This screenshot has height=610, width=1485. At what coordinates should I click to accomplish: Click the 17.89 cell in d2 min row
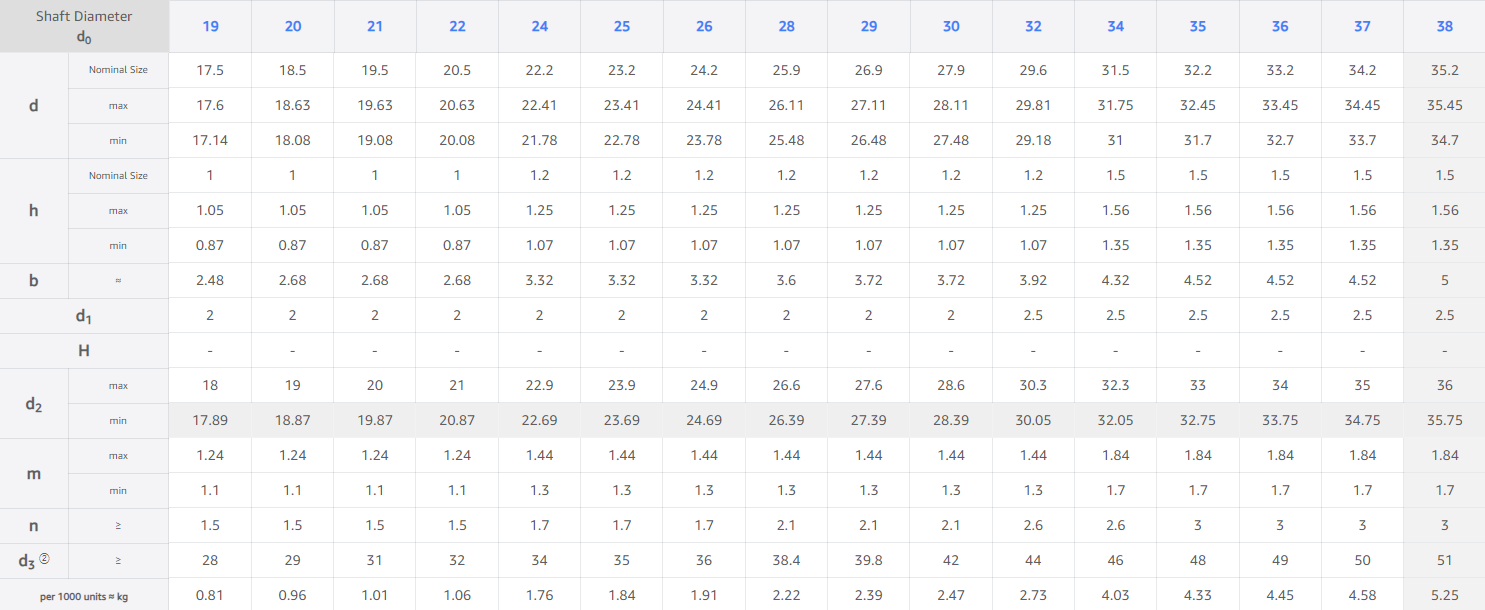[210, 421]
